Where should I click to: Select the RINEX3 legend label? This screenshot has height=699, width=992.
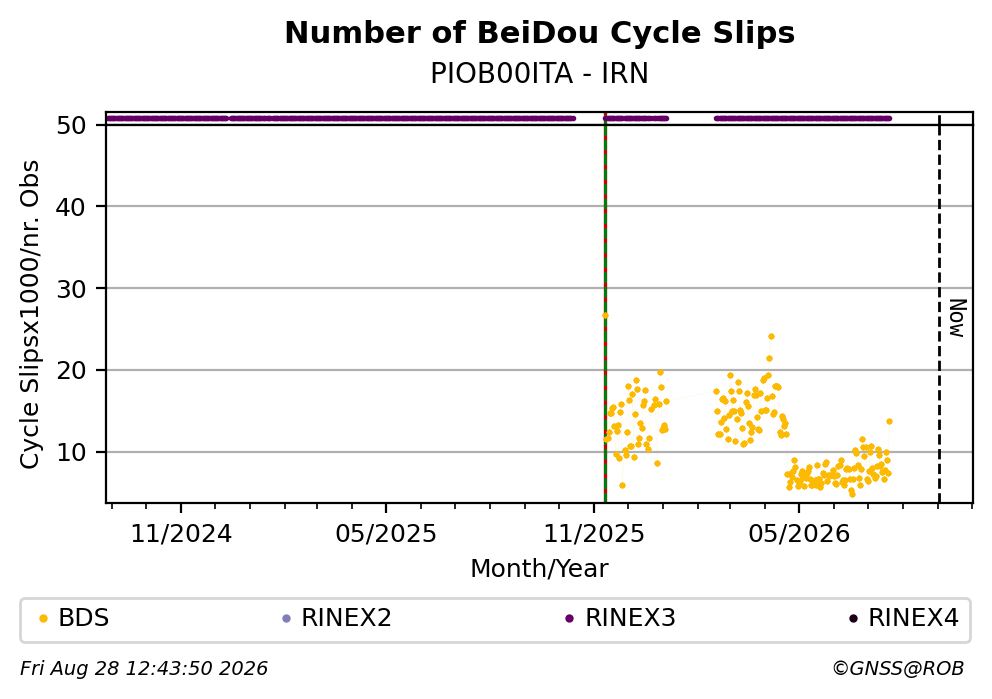click(x=630, y=618)
